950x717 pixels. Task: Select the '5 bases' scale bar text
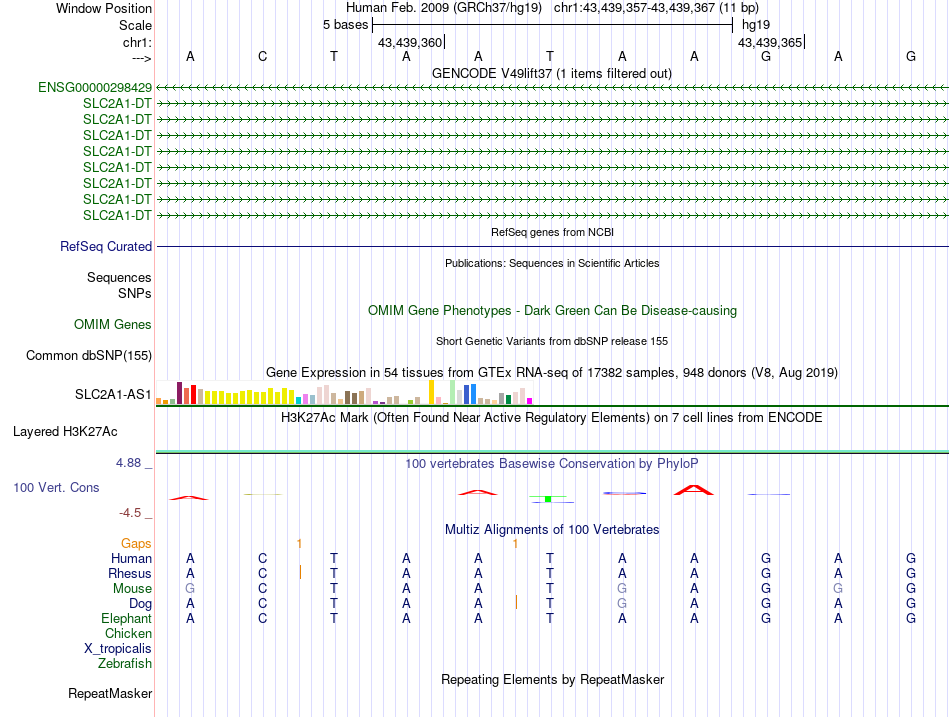point(345,25)
